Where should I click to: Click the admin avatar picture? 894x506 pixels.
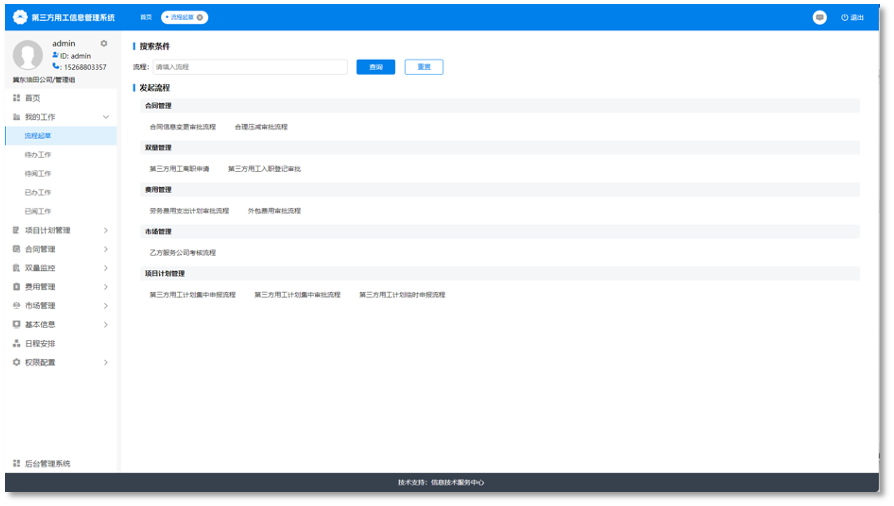click(27, 55)
